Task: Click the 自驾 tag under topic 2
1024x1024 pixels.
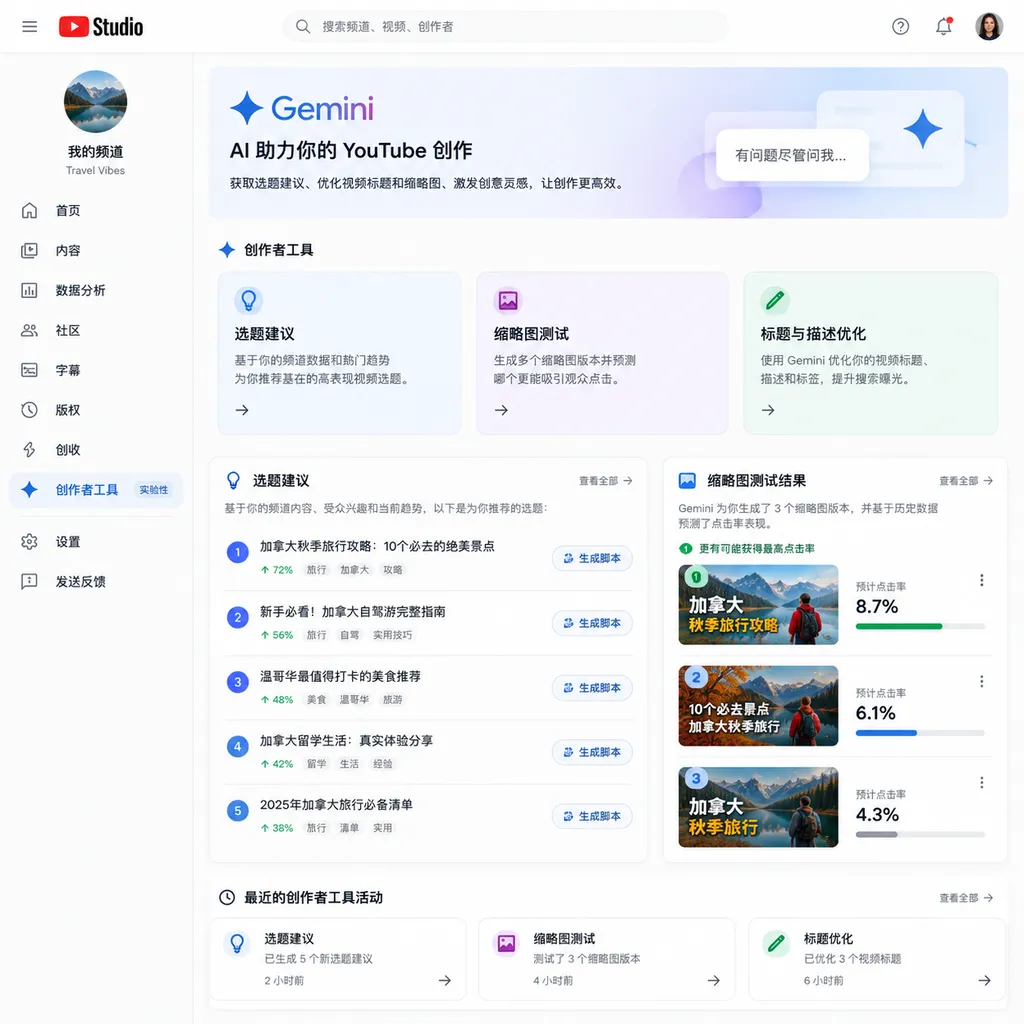Action: click(x=349, y=635)
